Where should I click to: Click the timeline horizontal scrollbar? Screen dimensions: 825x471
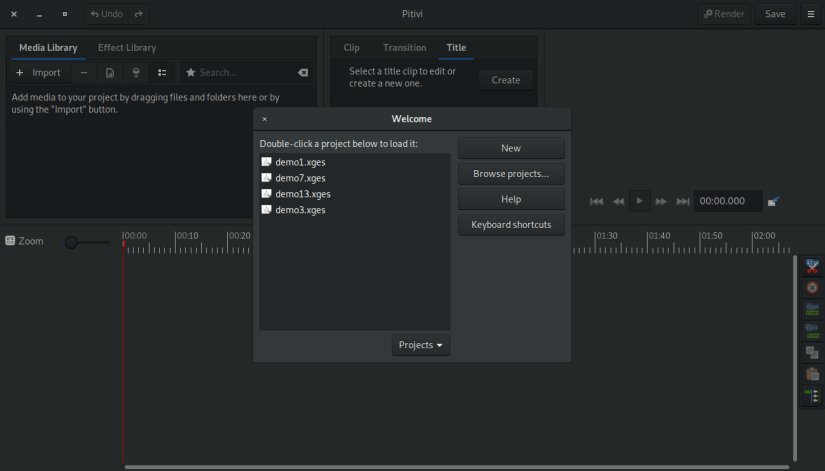[457, 467]
